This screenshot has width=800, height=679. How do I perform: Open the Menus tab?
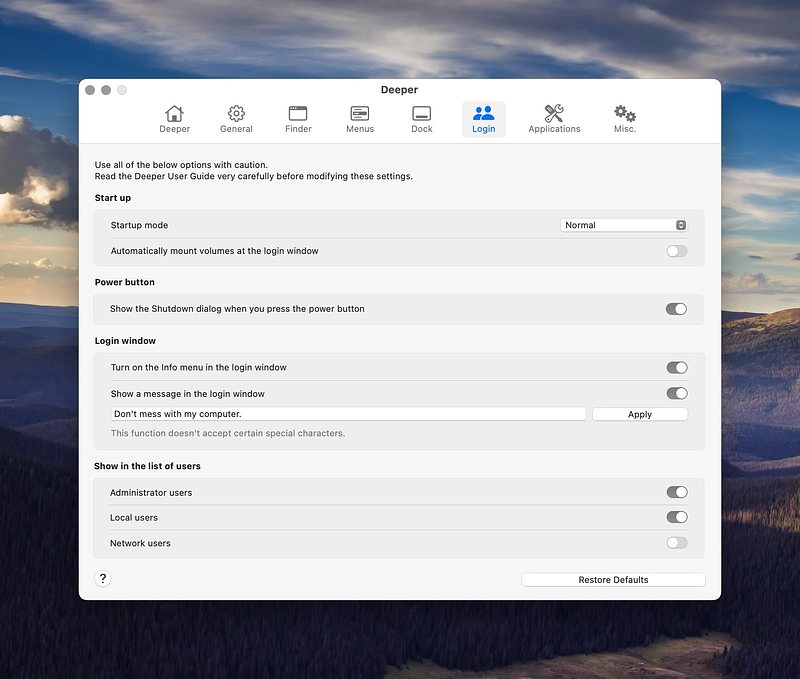click(x=360, y=119)
